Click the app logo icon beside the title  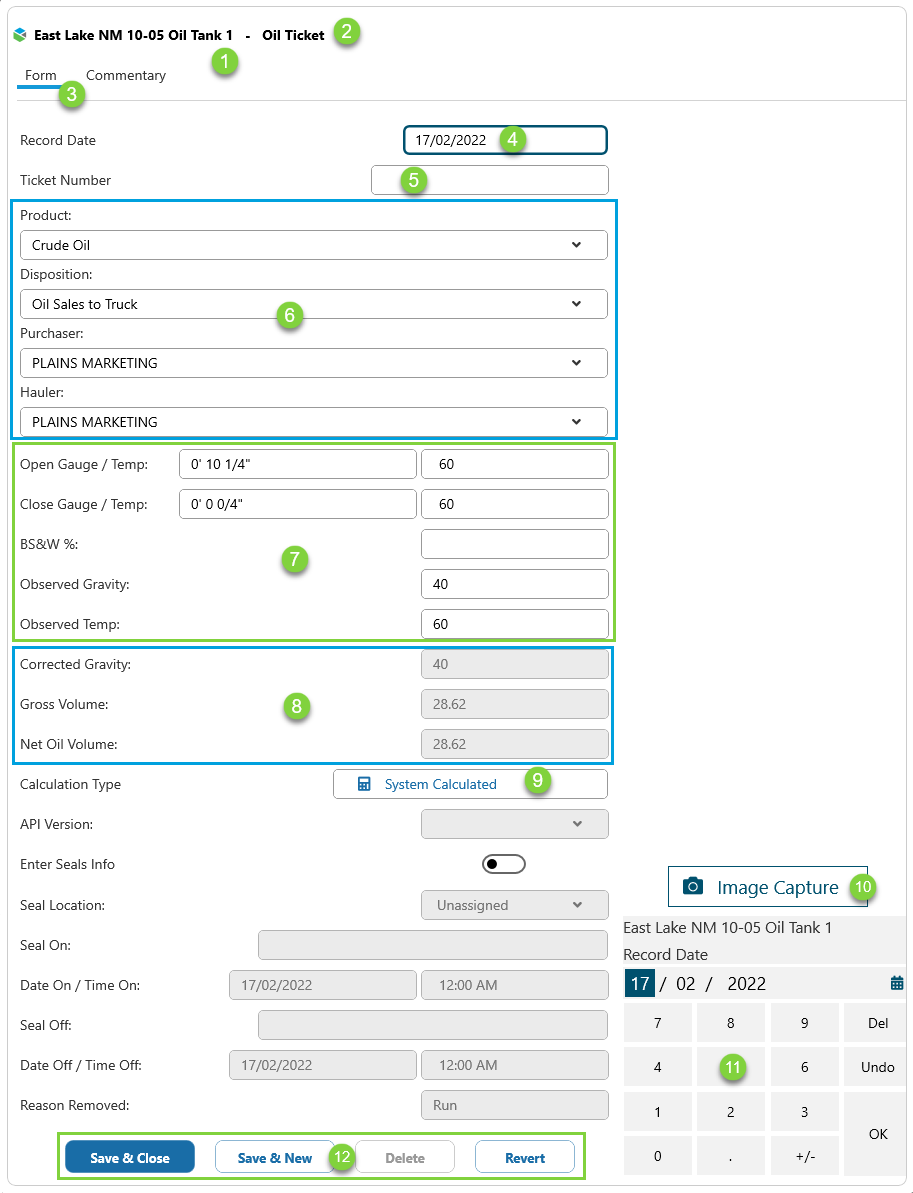pos(19,35)
